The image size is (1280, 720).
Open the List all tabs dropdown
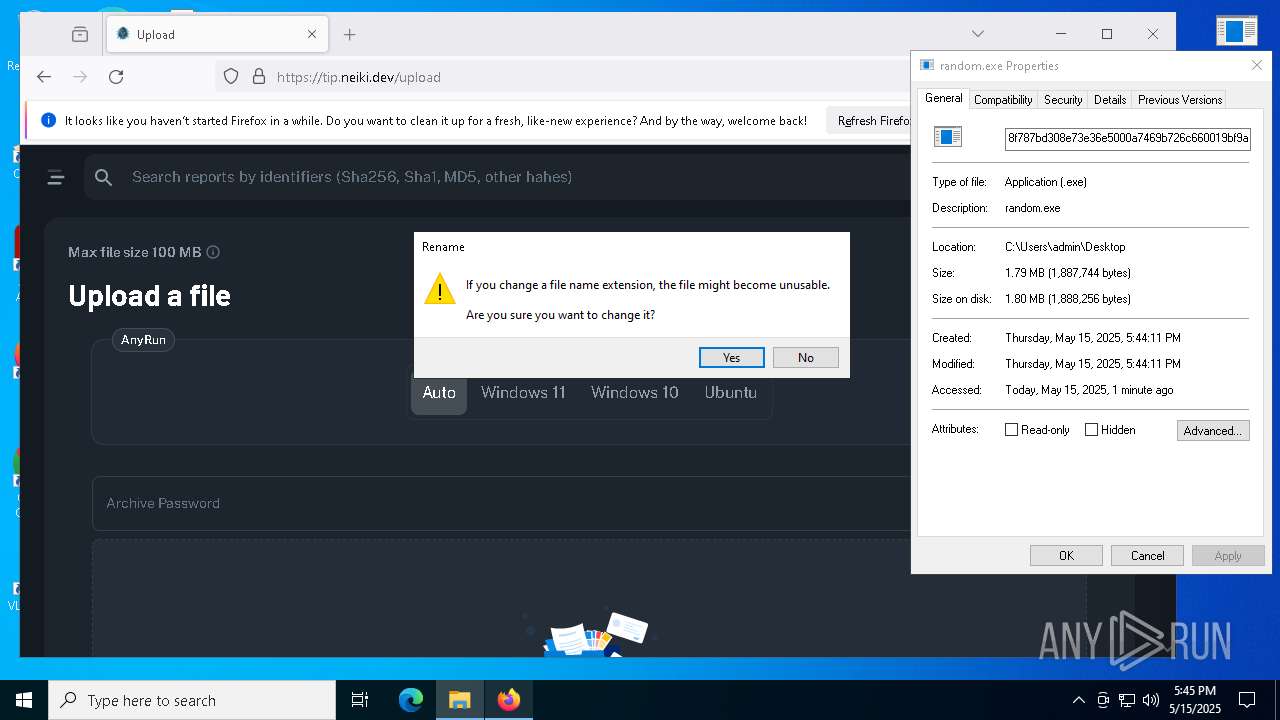tap(978, 34)
